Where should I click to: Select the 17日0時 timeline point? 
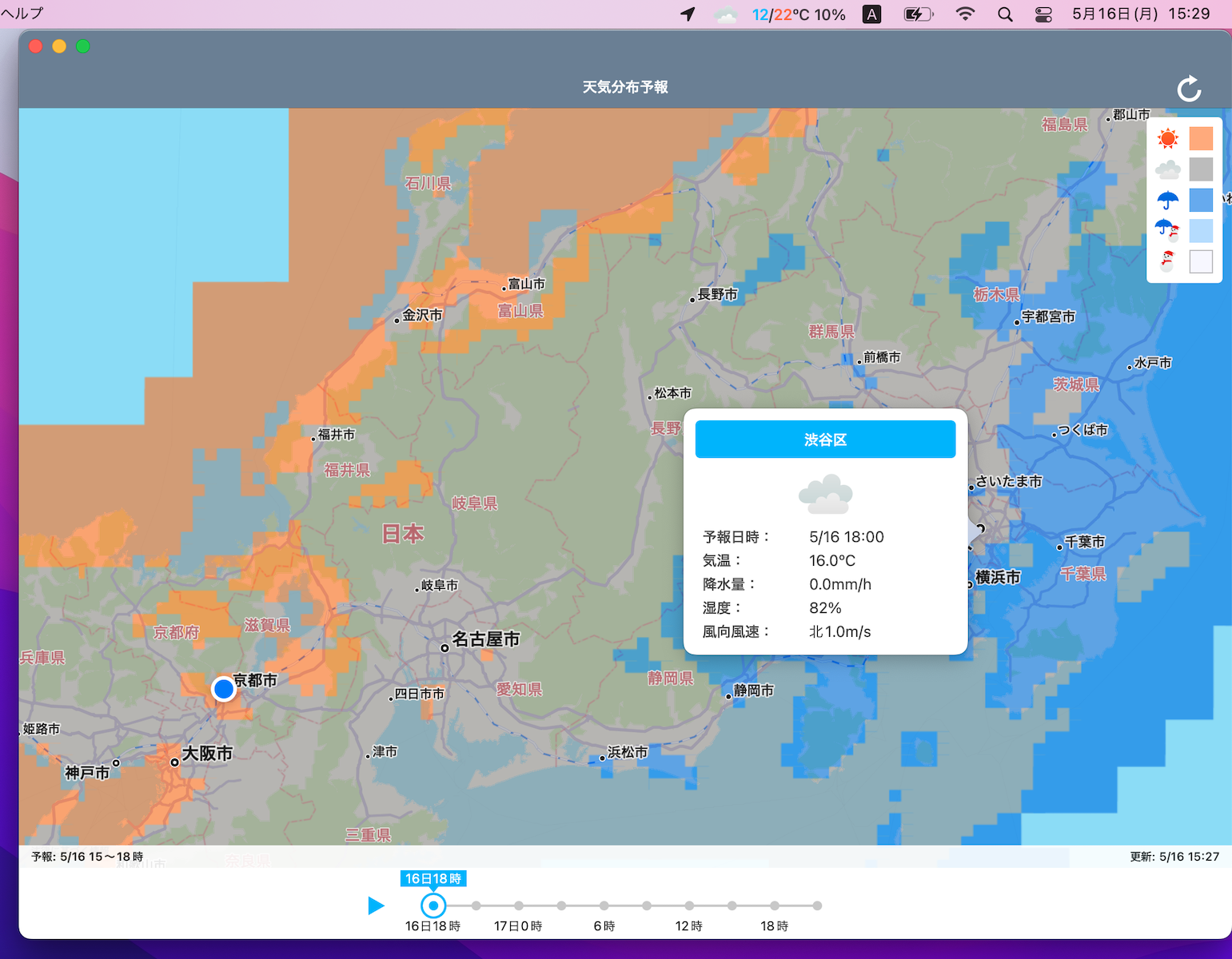[519, 905]
